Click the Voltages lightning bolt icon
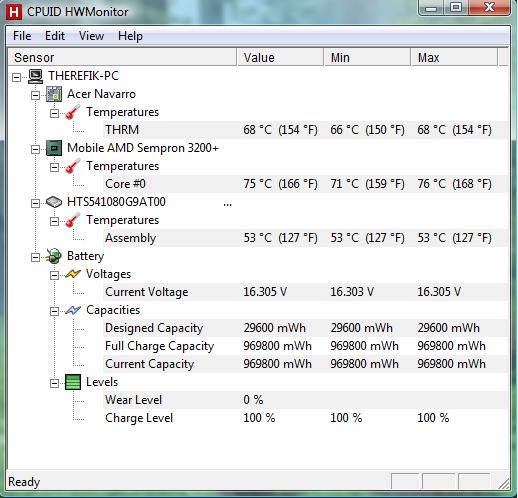 (x=73, y=274)
